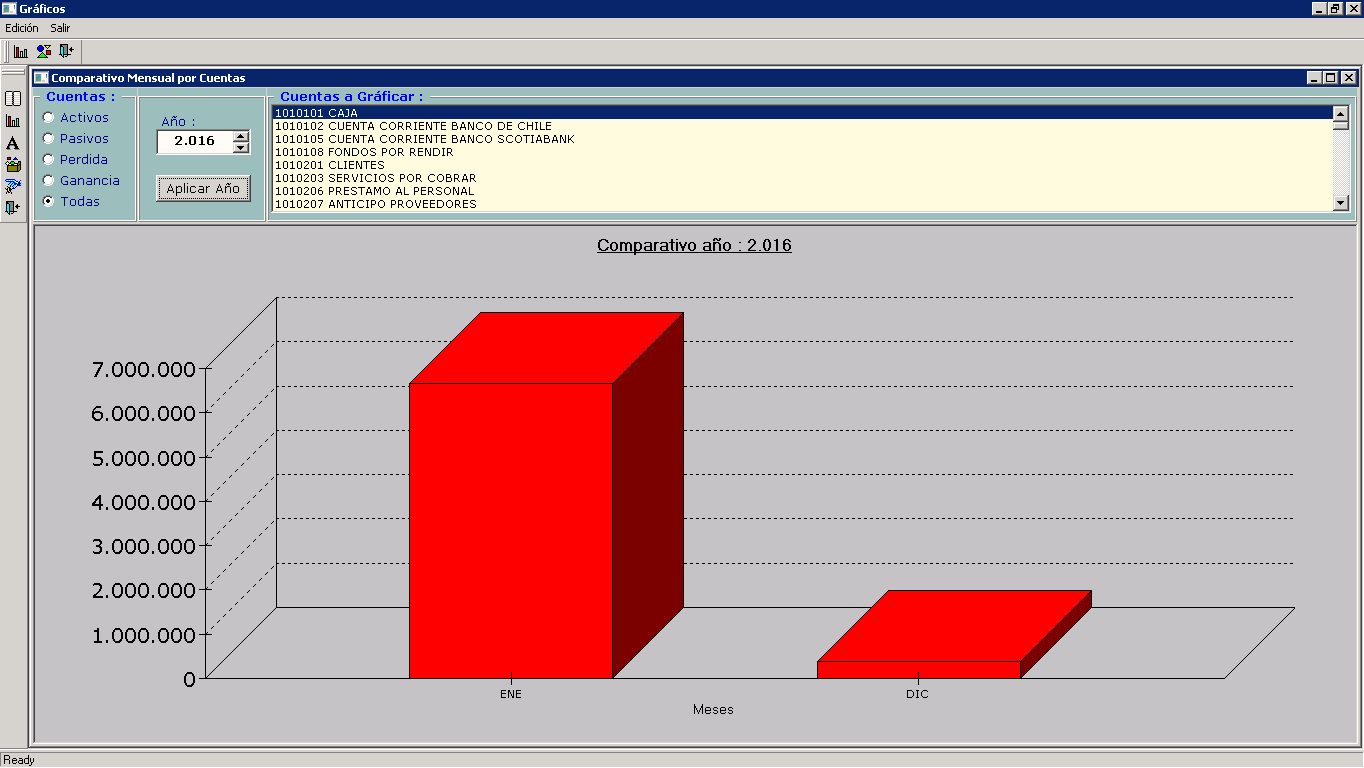Close the Comparativo Mensual por Cuentas window
This screenshot has height=768, width=1364.
(x=1348, y=77)
